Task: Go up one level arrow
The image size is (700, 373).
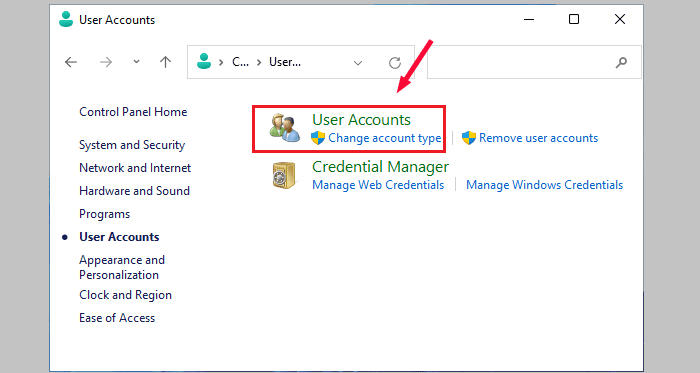Action: (166, 62)
